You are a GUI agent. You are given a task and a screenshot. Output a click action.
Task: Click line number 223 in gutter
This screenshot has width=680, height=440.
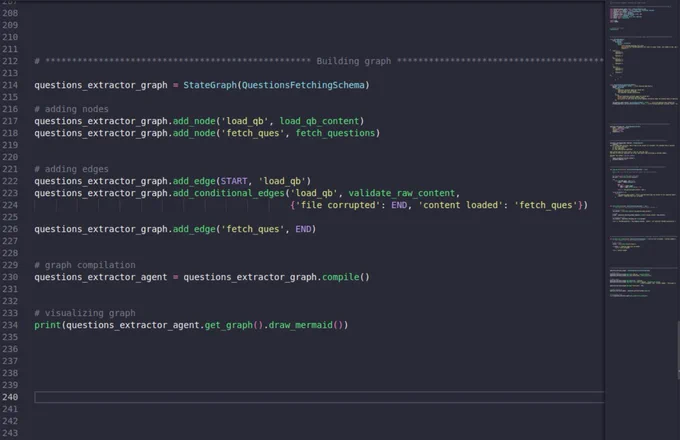pyautogui.click(x=10, y=193)
